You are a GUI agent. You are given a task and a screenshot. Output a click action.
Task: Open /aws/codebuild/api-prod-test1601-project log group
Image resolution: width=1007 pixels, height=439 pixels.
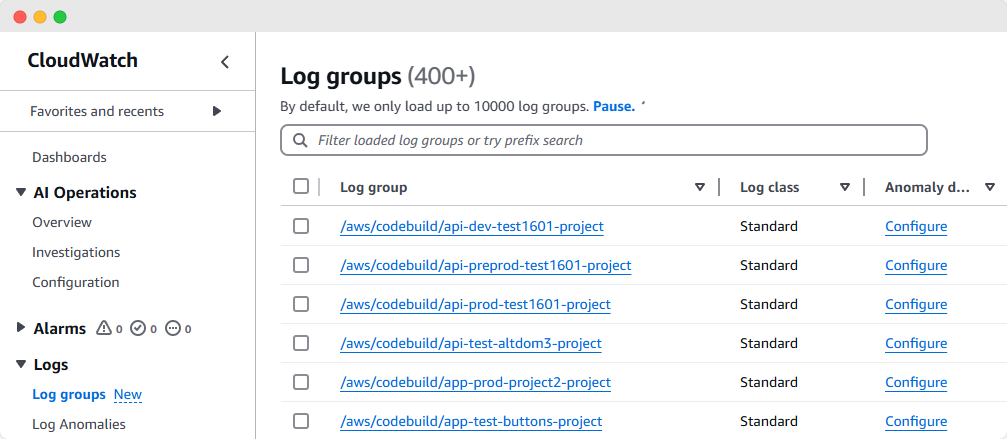(x=475, y=305)
